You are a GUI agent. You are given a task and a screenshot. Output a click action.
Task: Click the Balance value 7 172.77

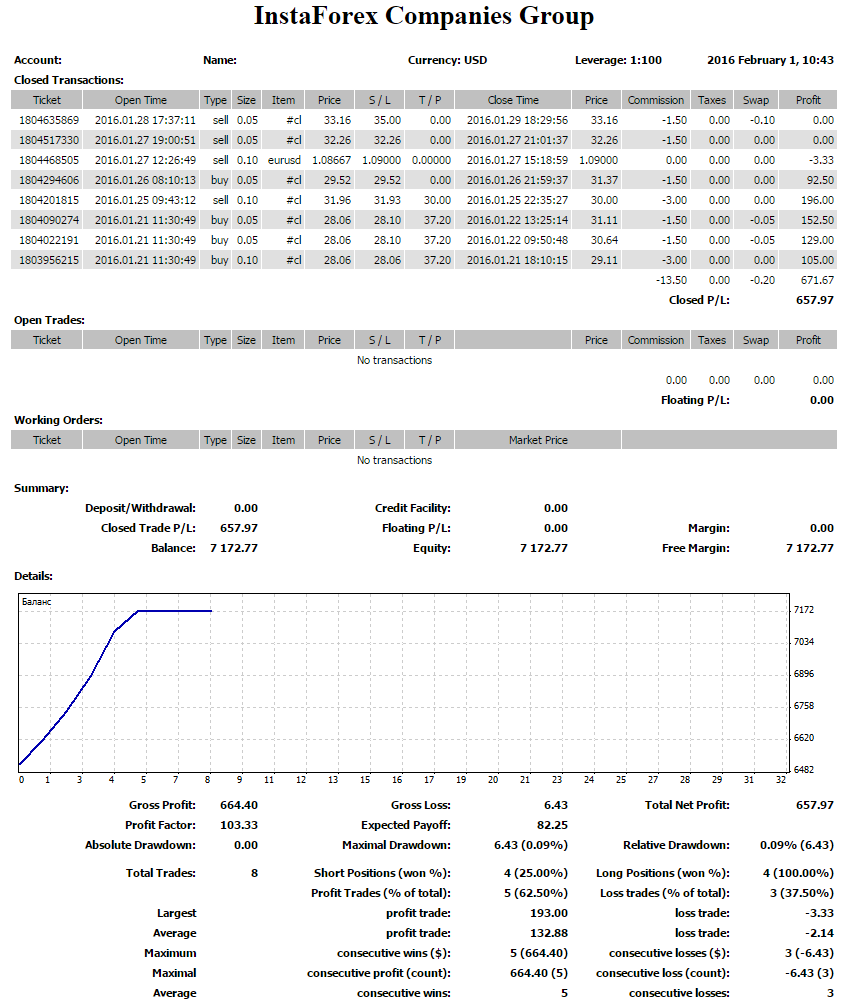click(234, 548)
